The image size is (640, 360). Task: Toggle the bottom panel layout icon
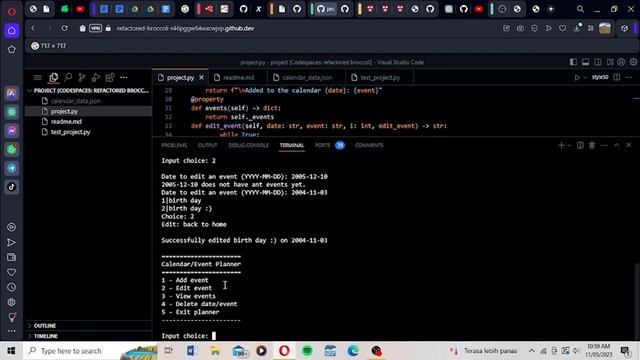[585, 62]
